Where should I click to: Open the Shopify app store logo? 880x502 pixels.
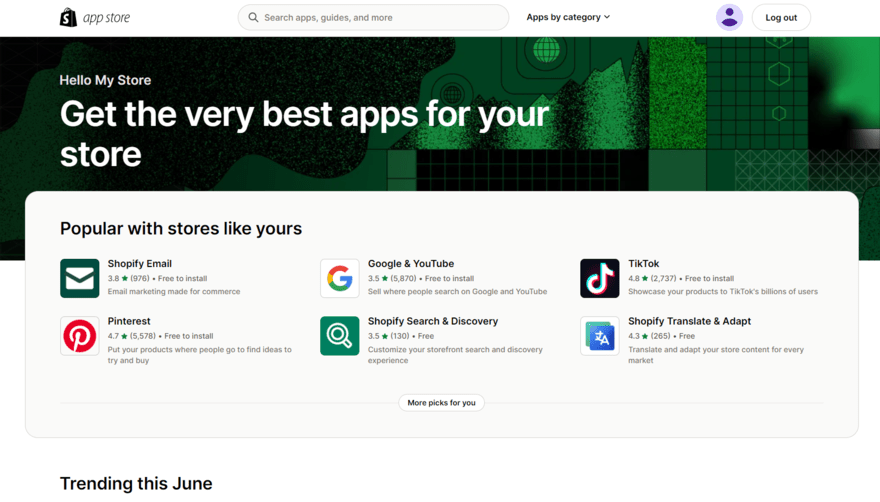(x=95, y=17)
